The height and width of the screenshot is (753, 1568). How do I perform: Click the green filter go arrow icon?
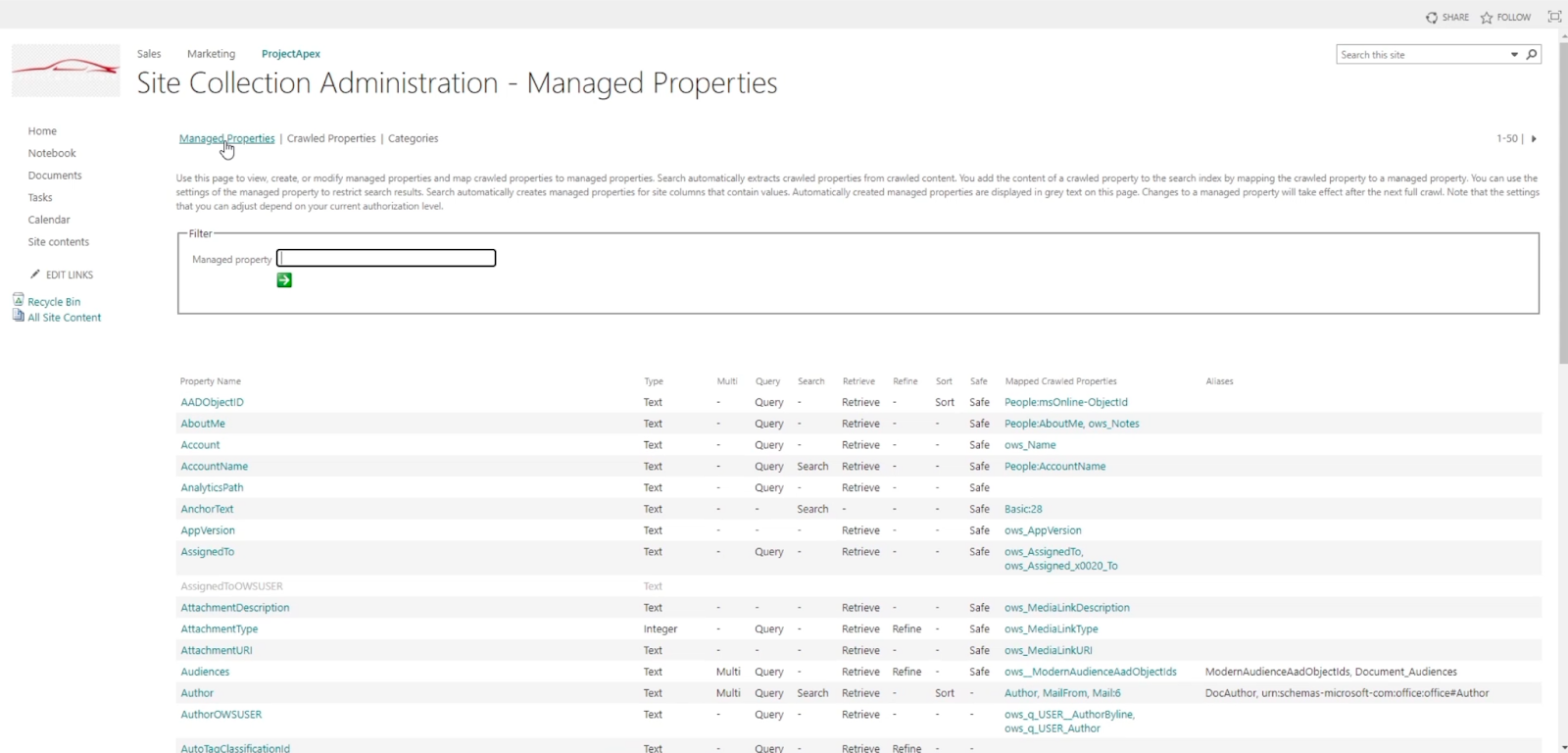[x=284, y=280]
